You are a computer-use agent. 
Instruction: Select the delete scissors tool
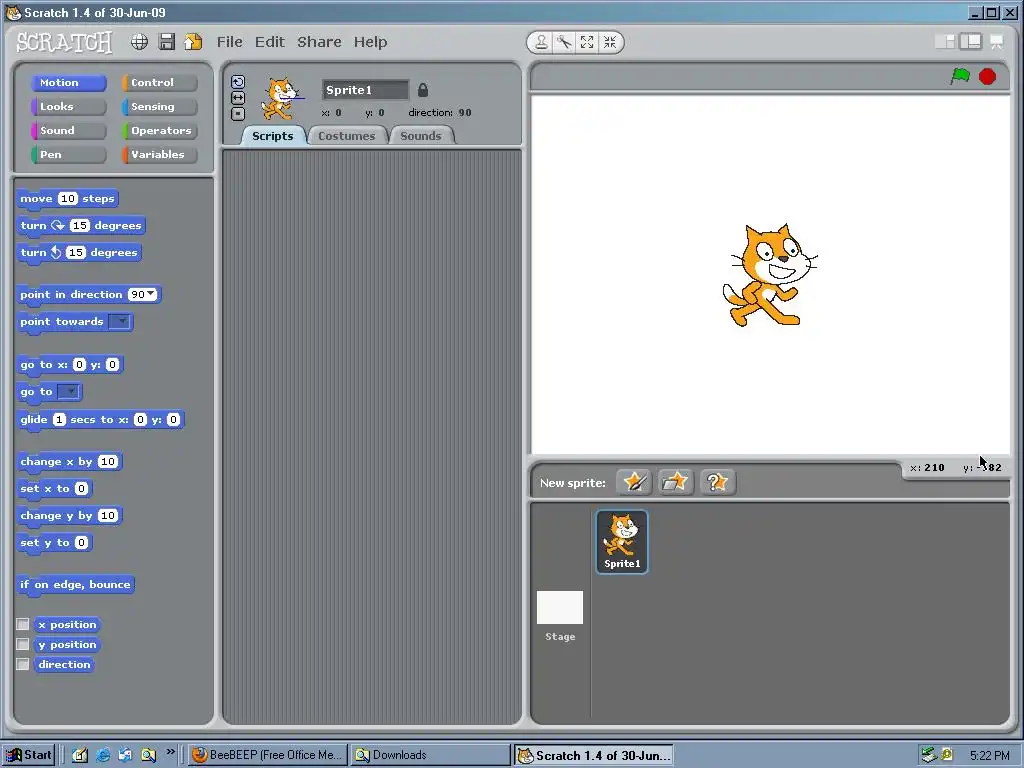(x=564, y=42)
